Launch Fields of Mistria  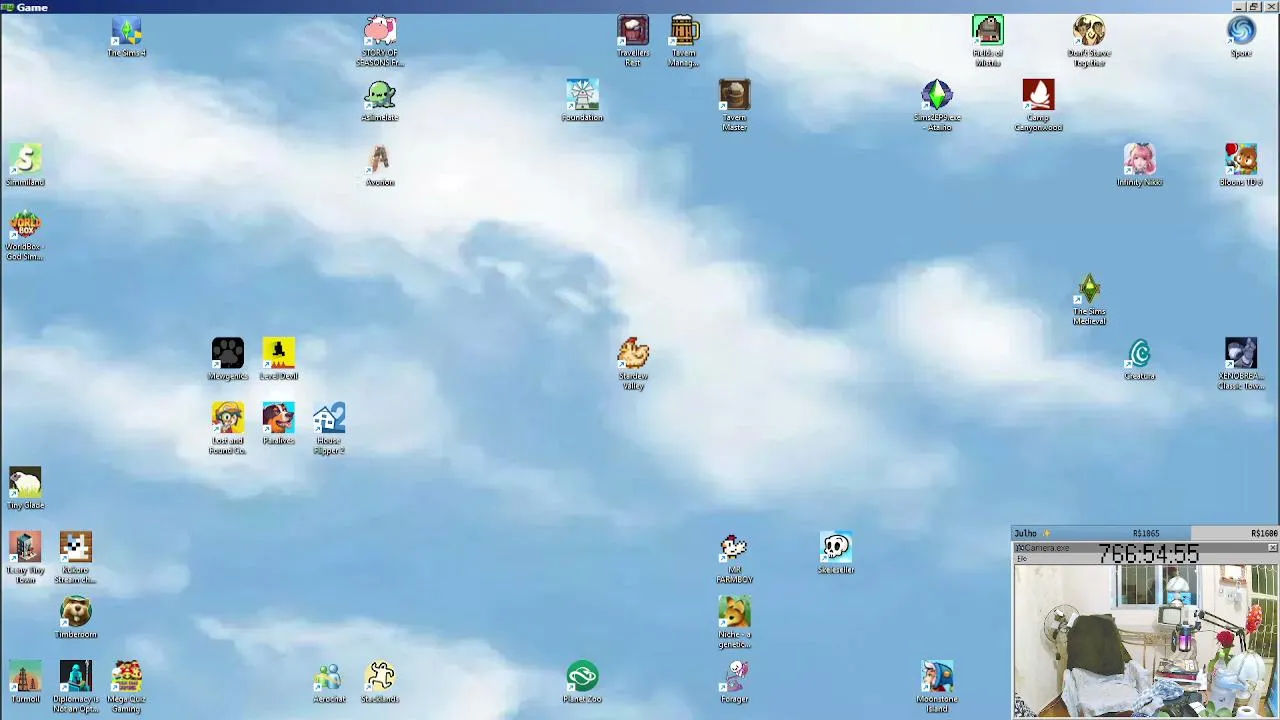pos(987,31)
